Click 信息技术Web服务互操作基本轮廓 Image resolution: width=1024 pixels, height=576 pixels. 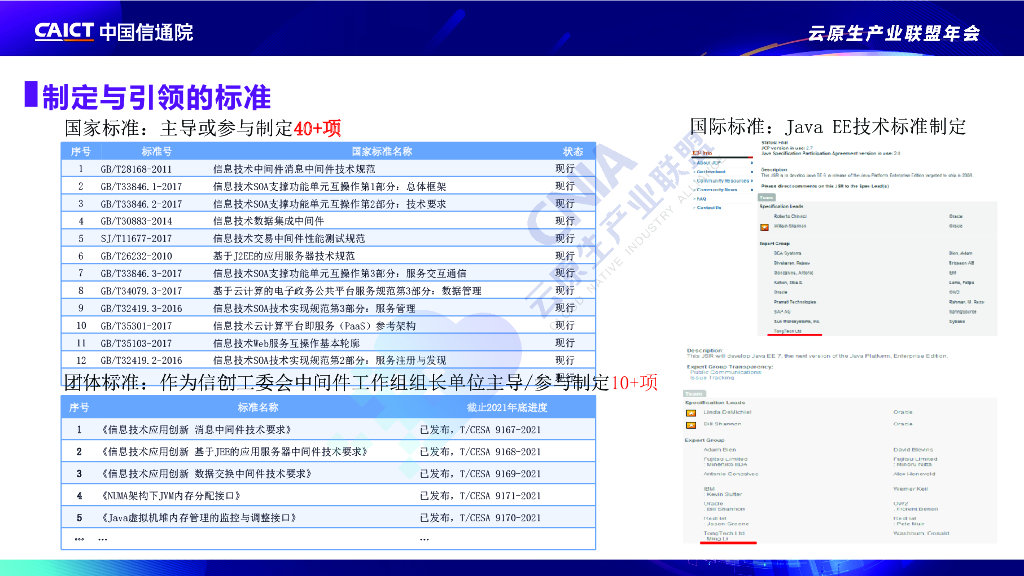(286, 343)
